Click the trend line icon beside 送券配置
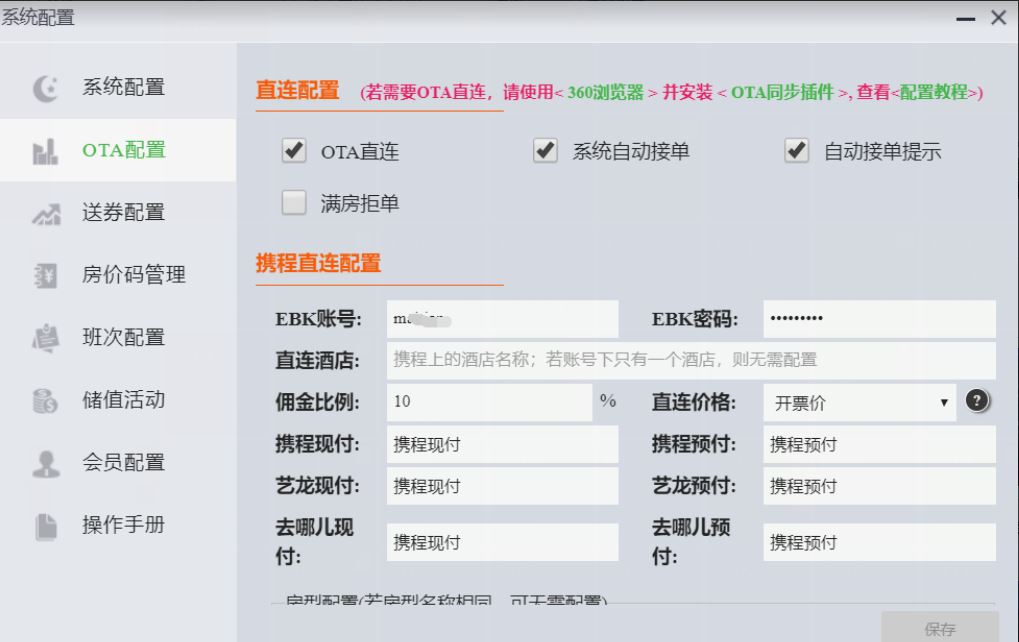This screenshot has width=1019, height=642. (x=40, y=213)
